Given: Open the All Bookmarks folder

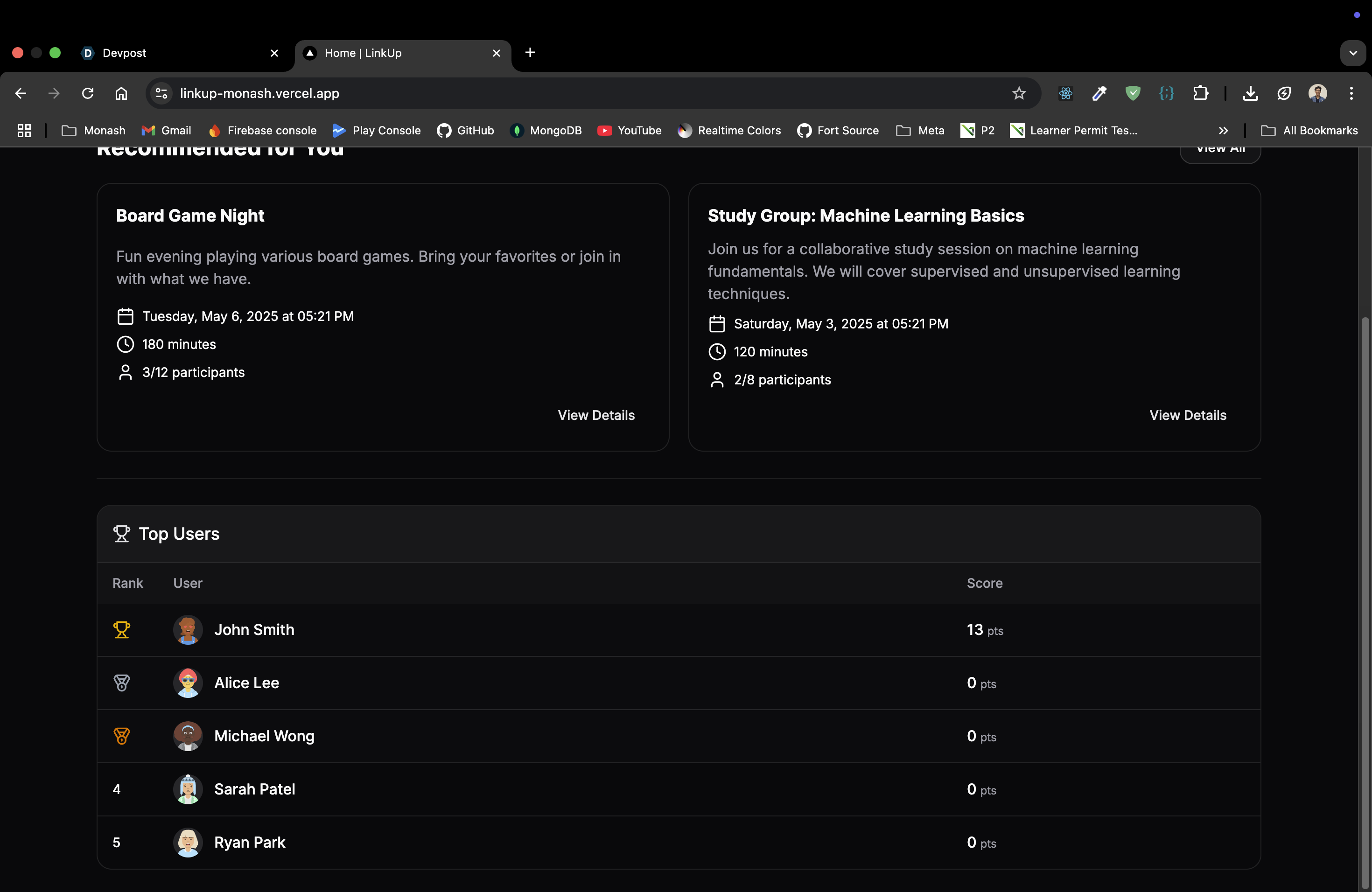Looking at the screenshot, I should [1310, 131].
